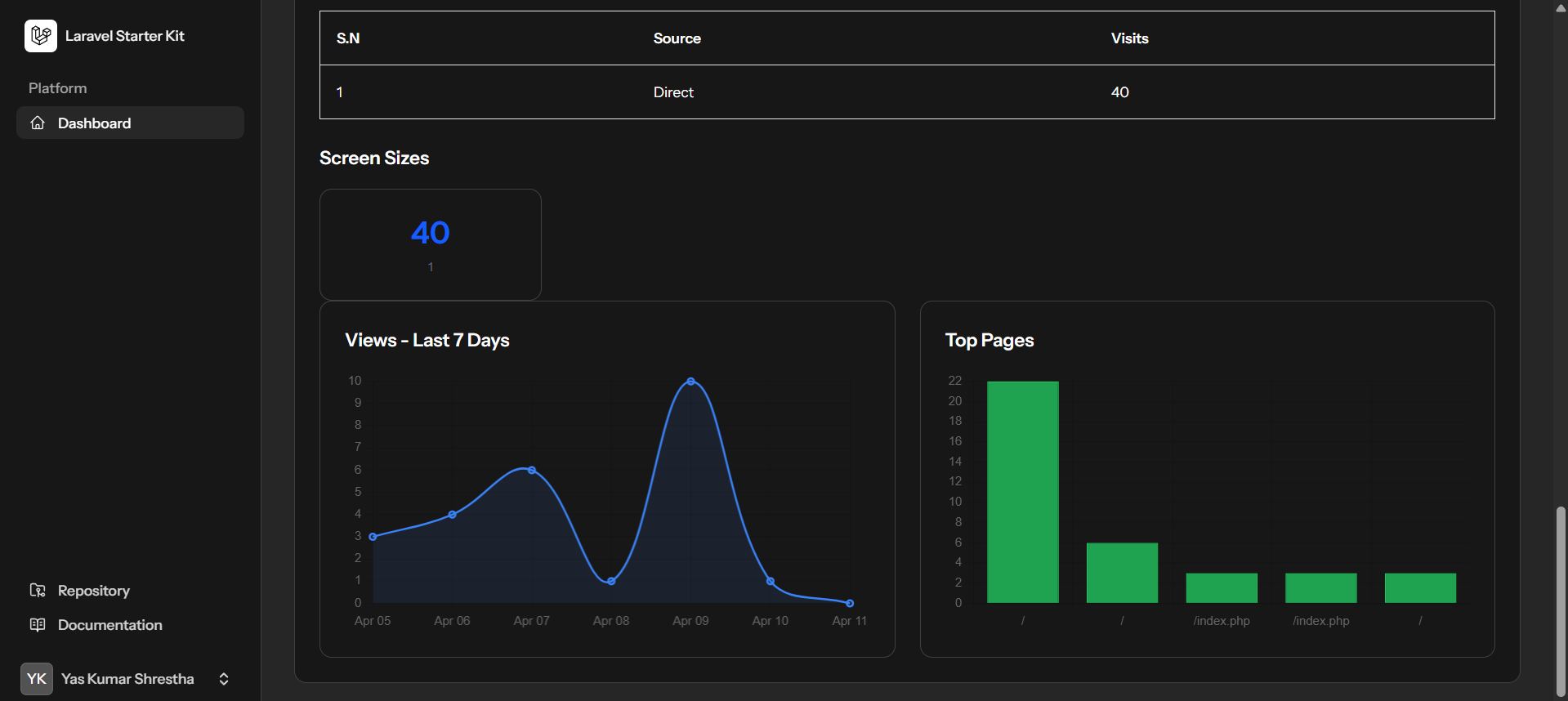Click the Yas Kumar Shrestha name
This screenshot has width=1568, height=701.
tap(127, 679)
